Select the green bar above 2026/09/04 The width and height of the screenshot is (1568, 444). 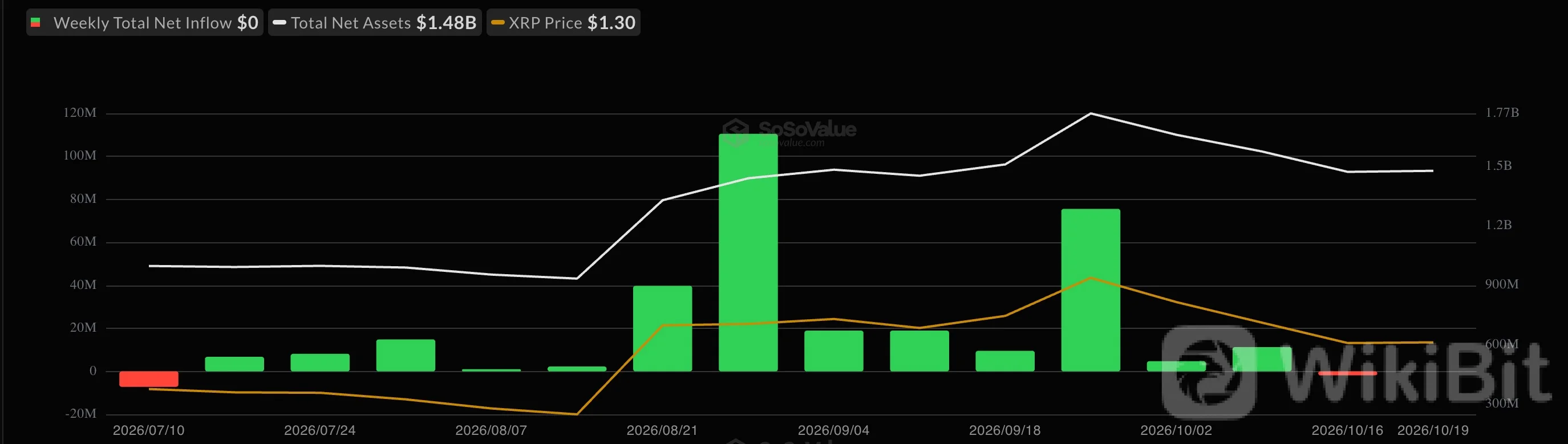[834, 351]
